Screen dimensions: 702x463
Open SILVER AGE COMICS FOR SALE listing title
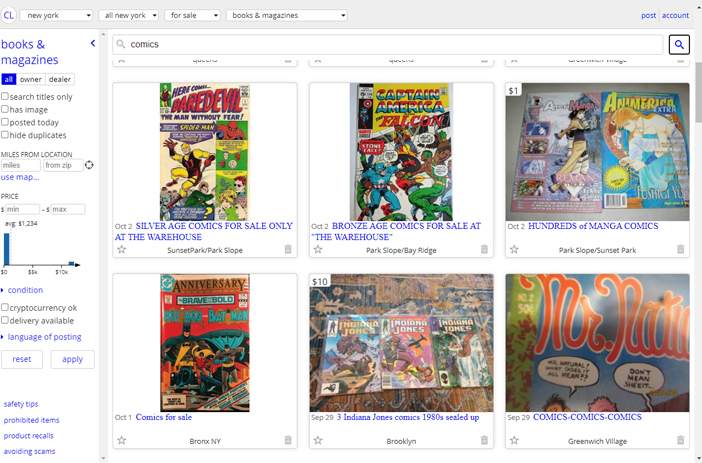pyautogui.click(x=204, y=232)
